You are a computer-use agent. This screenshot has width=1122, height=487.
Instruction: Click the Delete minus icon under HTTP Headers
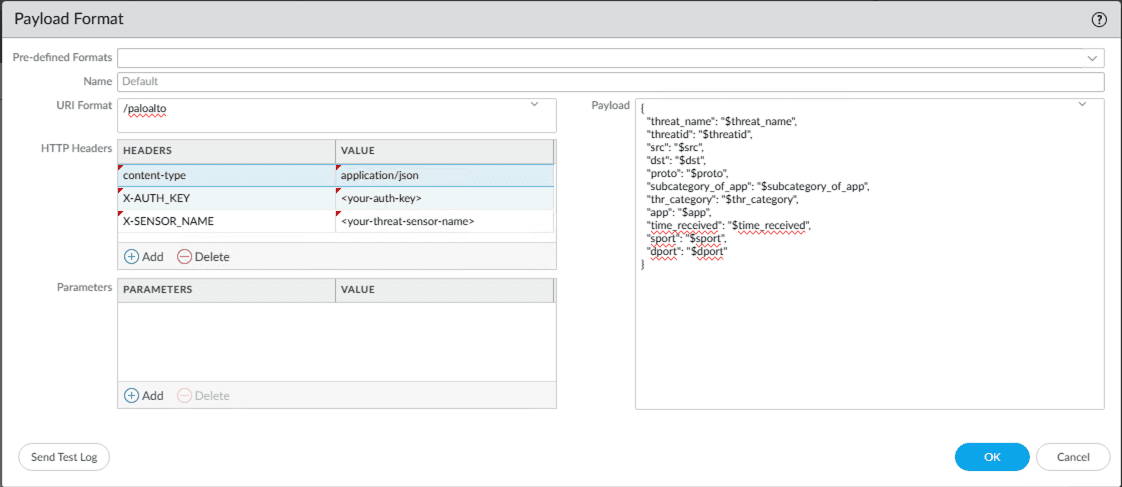pyautogui.click(x=184, y=257)
